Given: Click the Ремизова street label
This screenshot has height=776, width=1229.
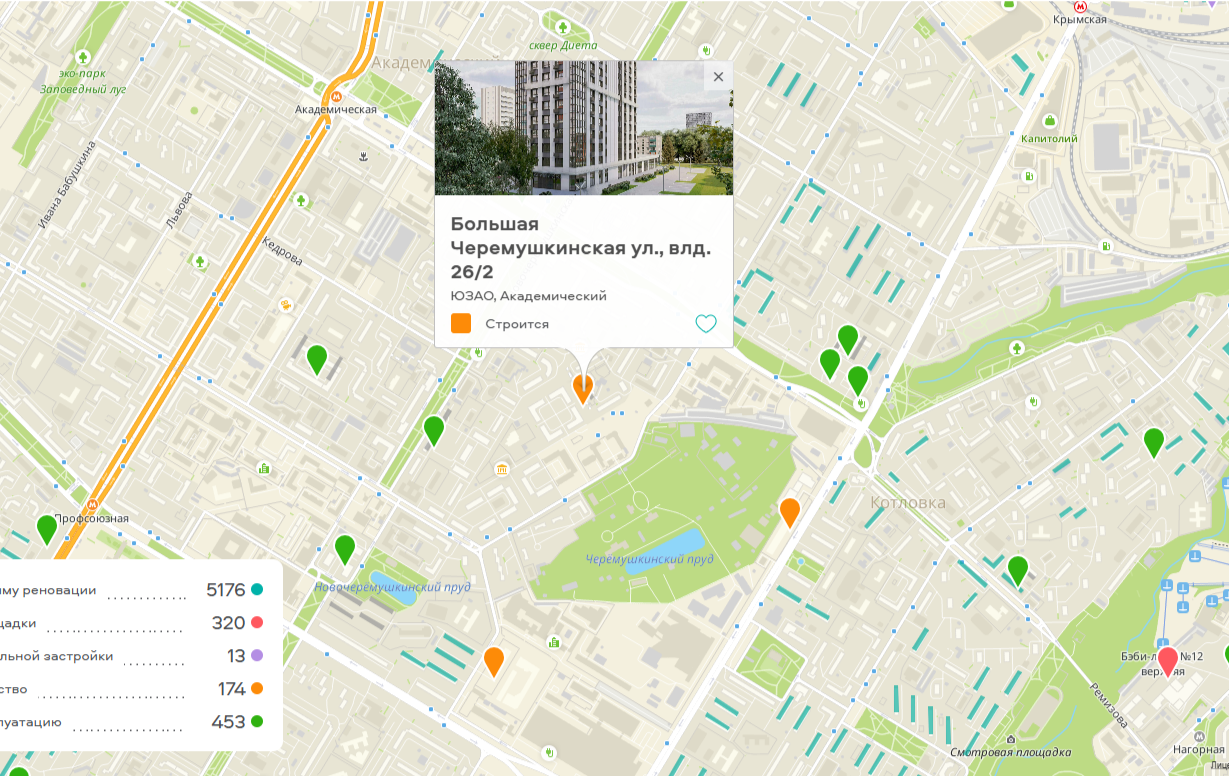Looking at the screenshot, I should click(1110, 706).
